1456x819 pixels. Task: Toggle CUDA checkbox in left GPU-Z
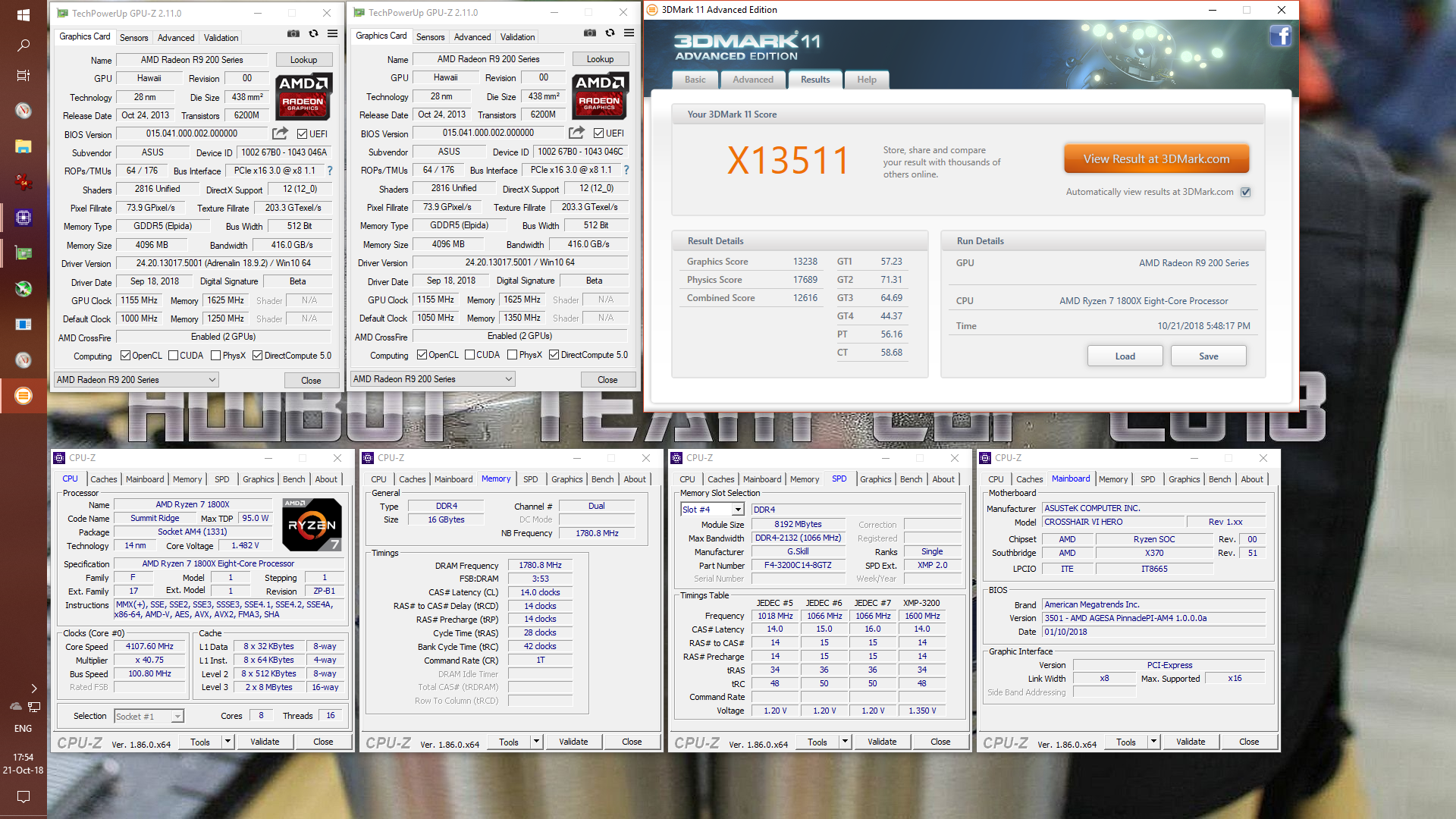[173, 356]
